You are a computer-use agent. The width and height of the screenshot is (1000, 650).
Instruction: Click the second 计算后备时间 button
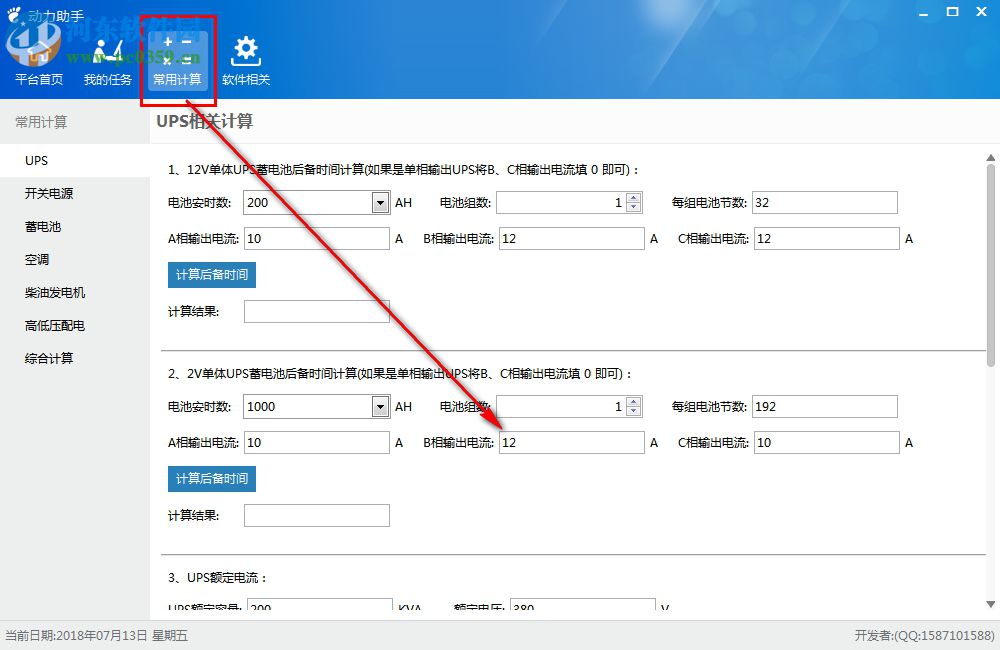[211, 479]
